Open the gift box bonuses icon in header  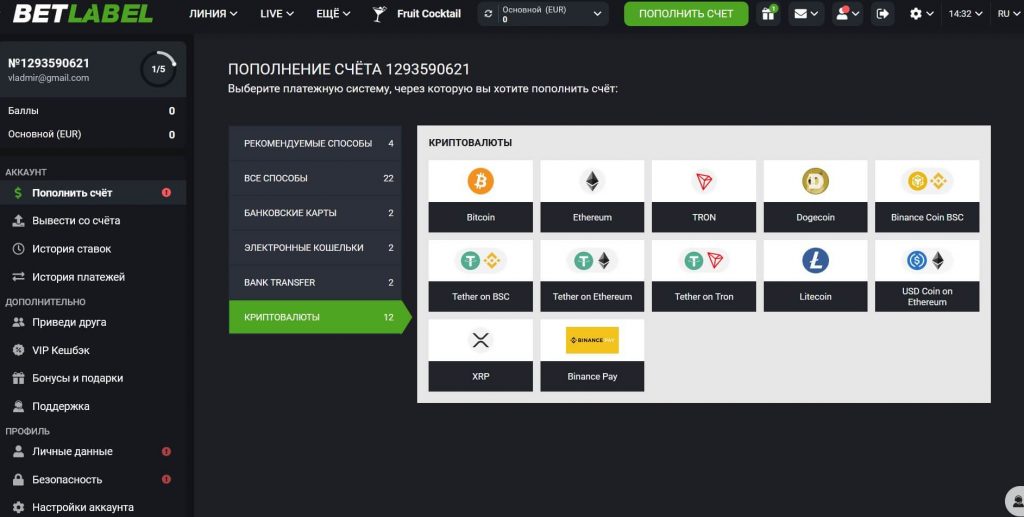point(769,13)
